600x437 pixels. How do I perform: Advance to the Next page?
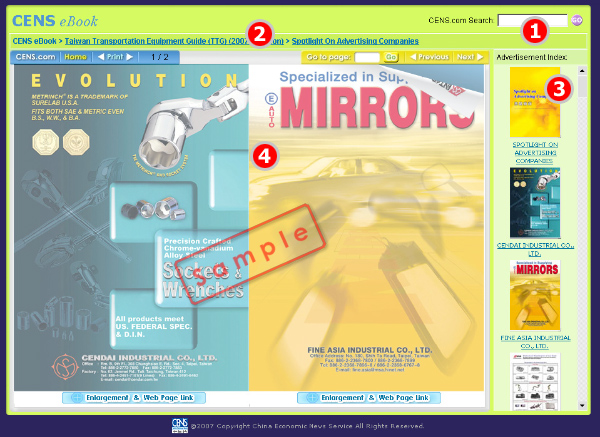(469, 57)
